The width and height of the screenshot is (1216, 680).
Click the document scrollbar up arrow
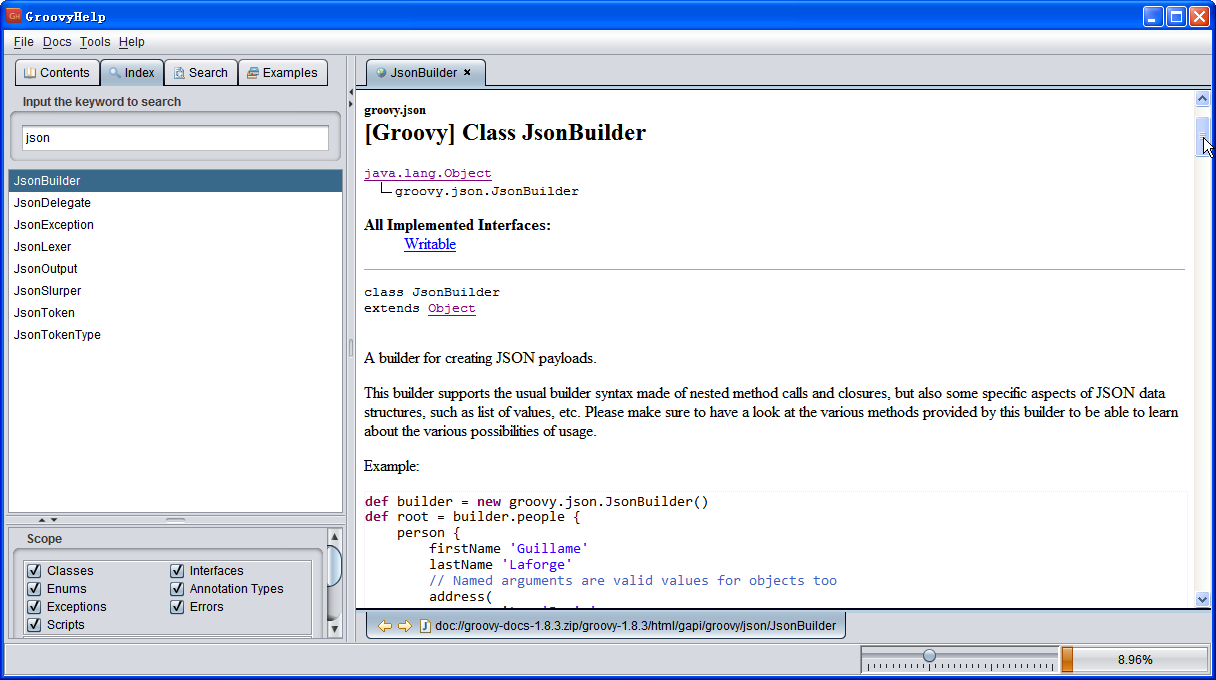click(1203, 99)
